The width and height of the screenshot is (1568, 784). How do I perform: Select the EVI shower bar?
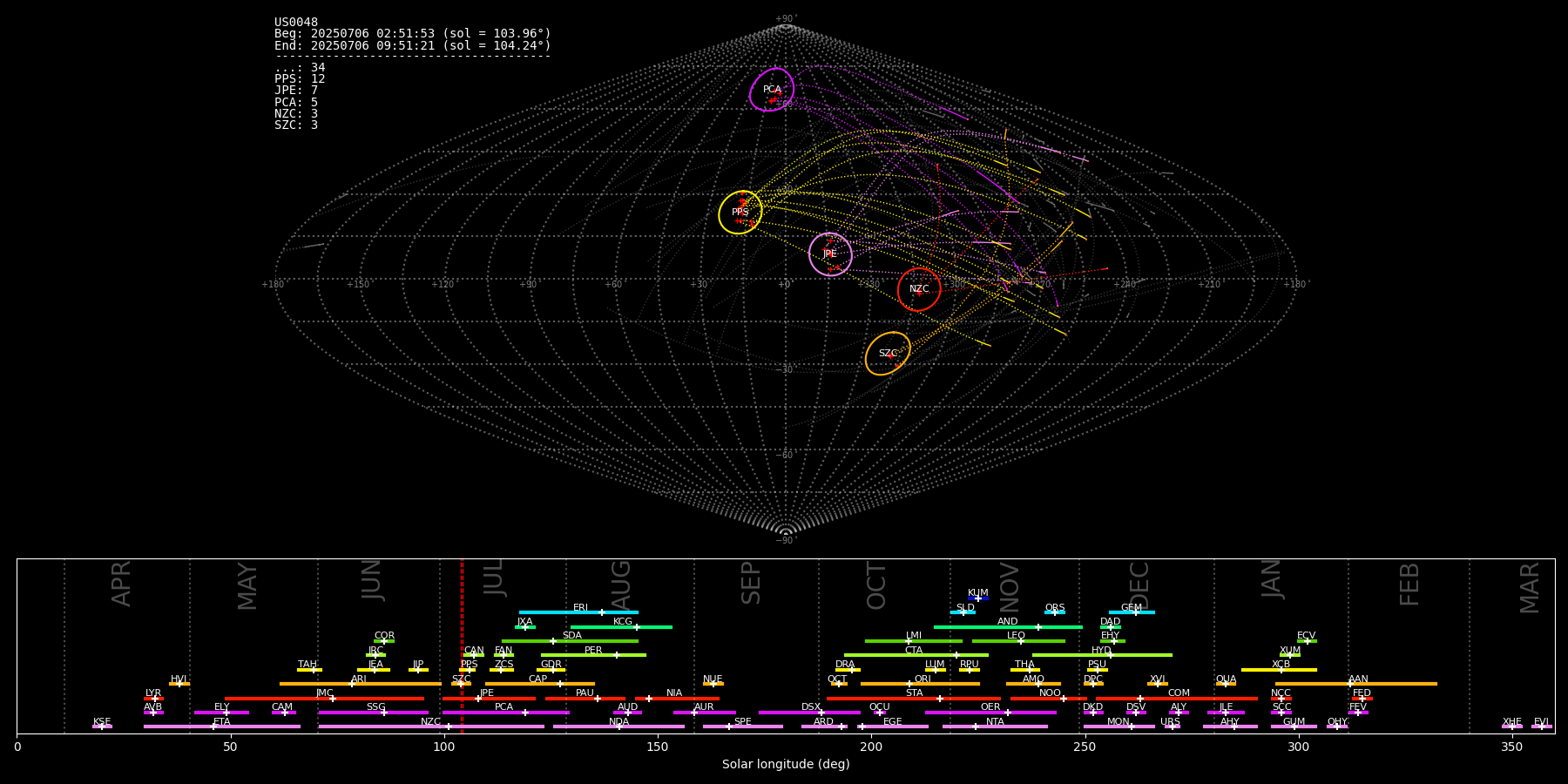[x=1541, y=727]
